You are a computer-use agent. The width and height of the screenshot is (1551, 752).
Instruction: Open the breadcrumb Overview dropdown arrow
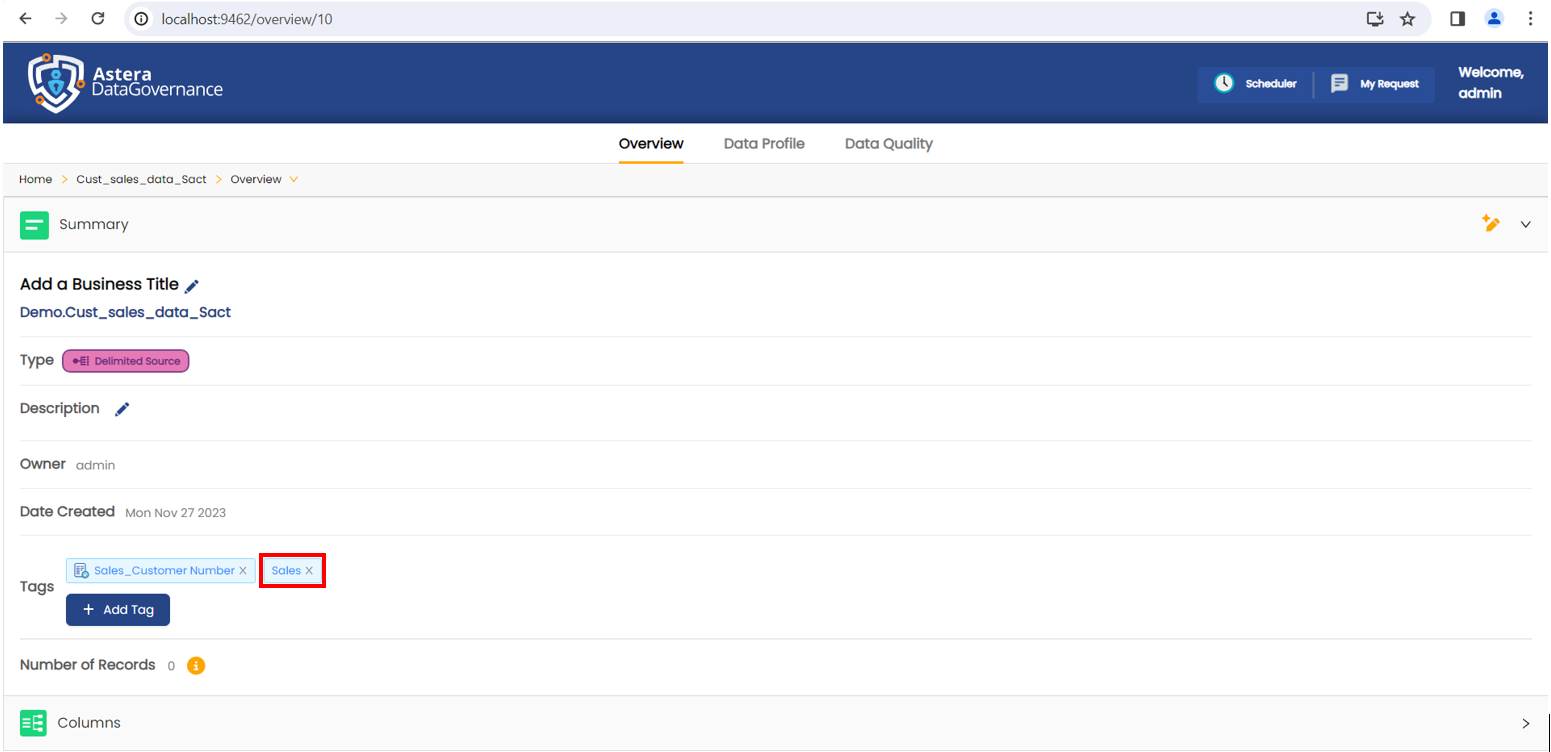click(x=293, y=180)
